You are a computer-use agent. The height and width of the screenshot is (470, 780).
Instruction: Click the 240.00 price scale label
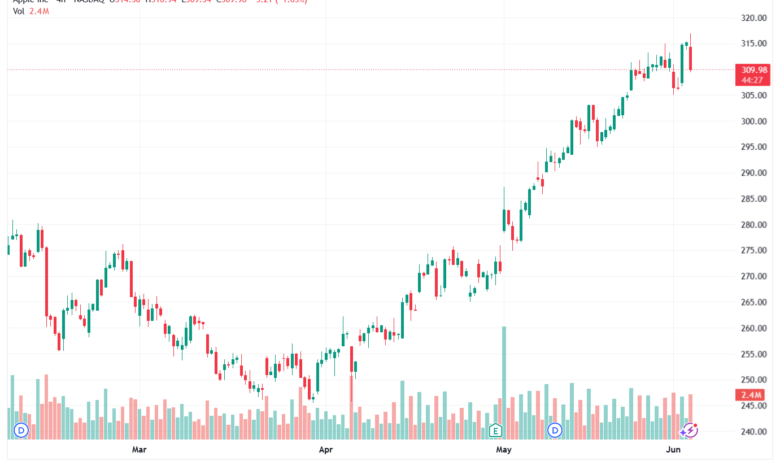click(x=754, y=432)
